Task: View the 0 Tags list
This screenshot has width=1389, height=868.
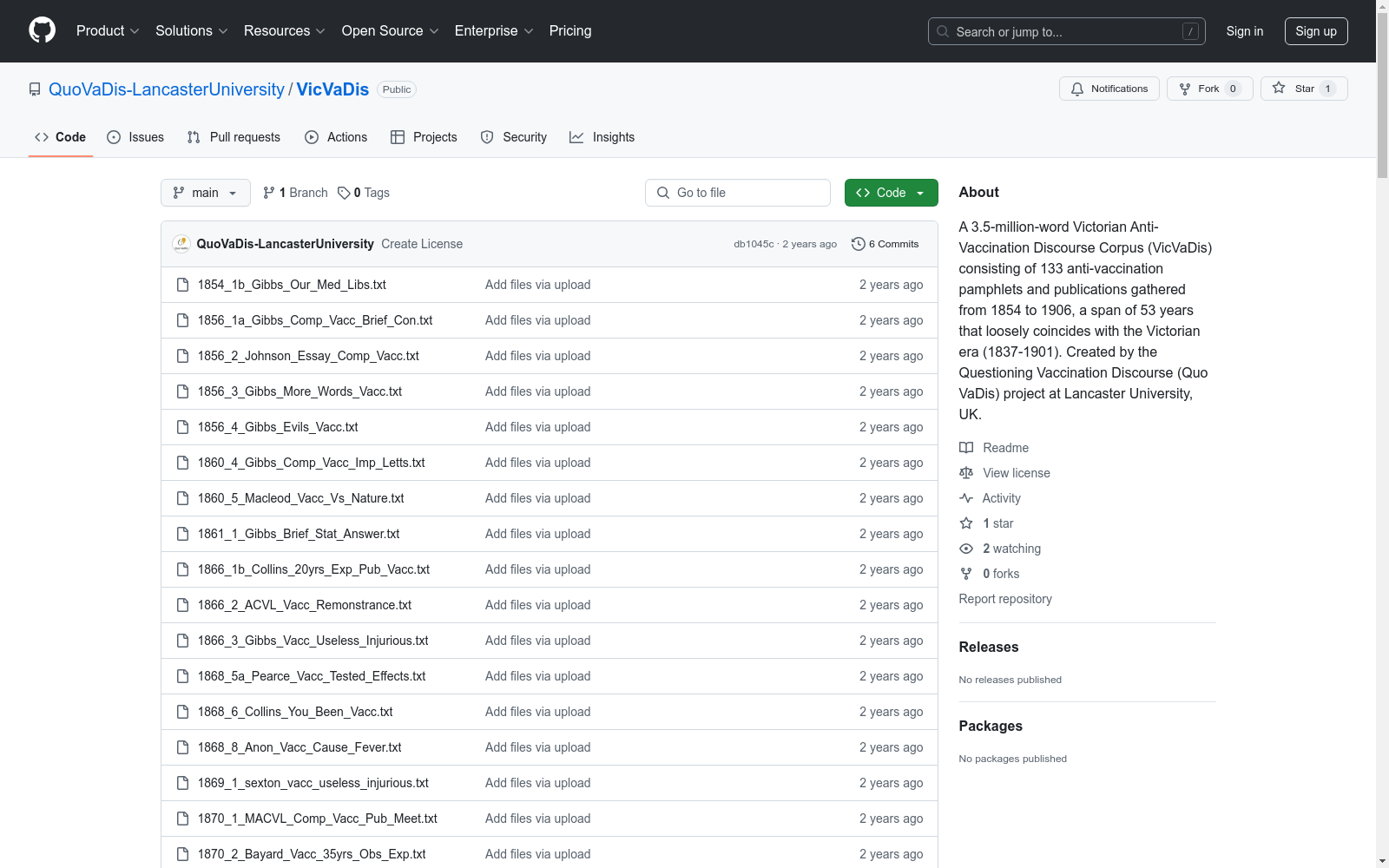Action: tap(364, 193)
